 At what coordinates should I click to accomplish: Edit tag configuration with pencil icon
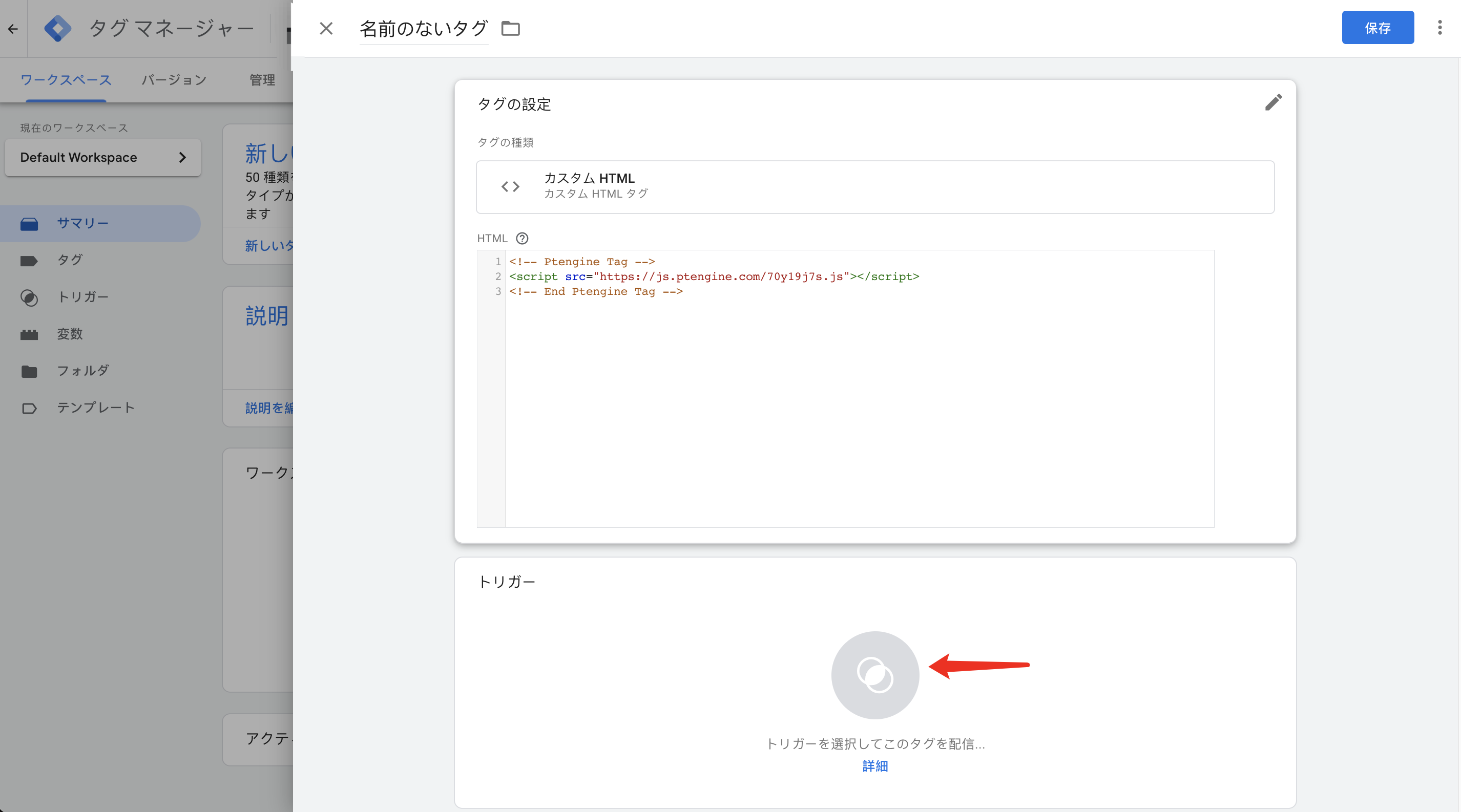point(1272,102)
